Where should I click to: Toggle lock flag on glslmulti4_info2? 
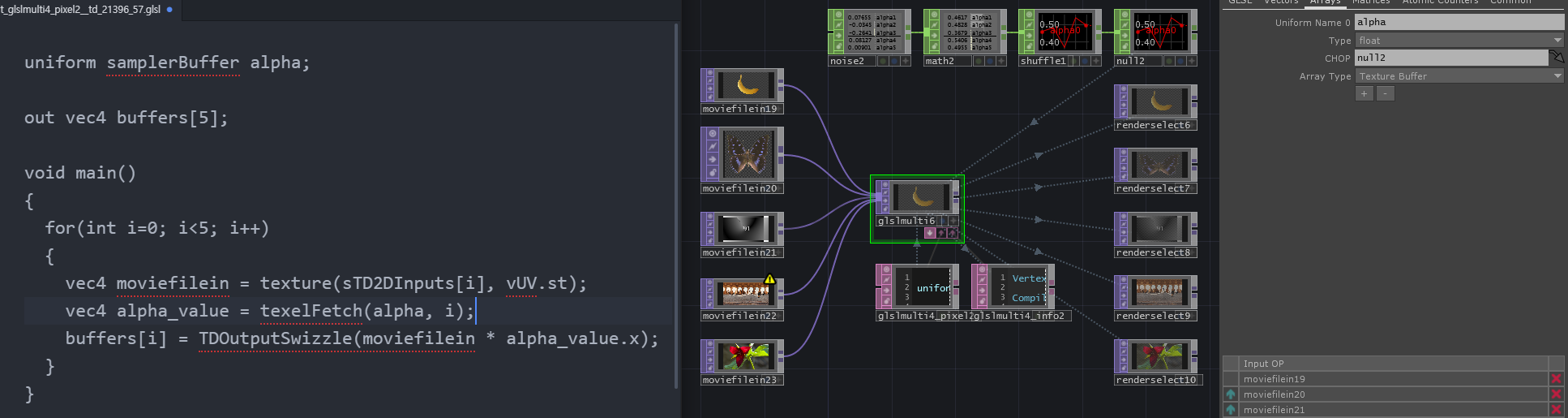(982, 301)
